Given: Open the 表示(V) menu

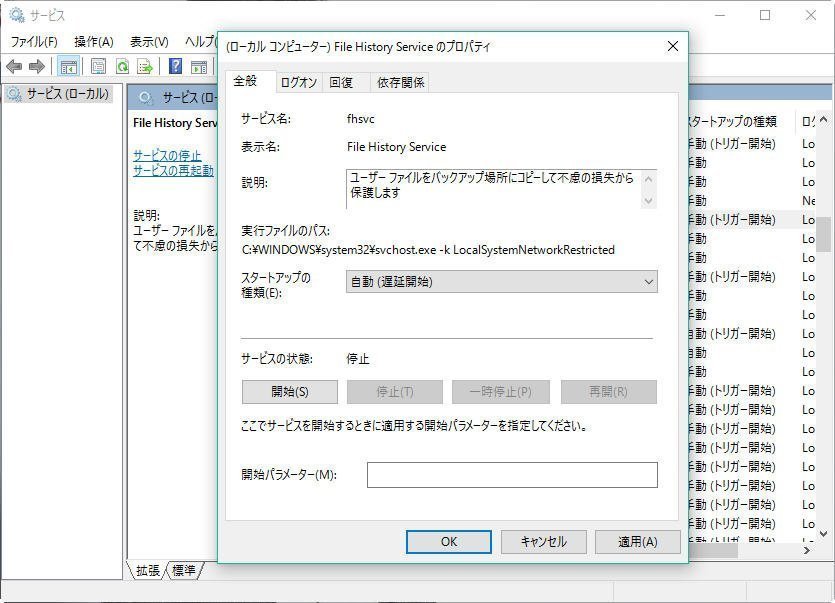Looking at the screenshot, I should (x=149, y=42).
